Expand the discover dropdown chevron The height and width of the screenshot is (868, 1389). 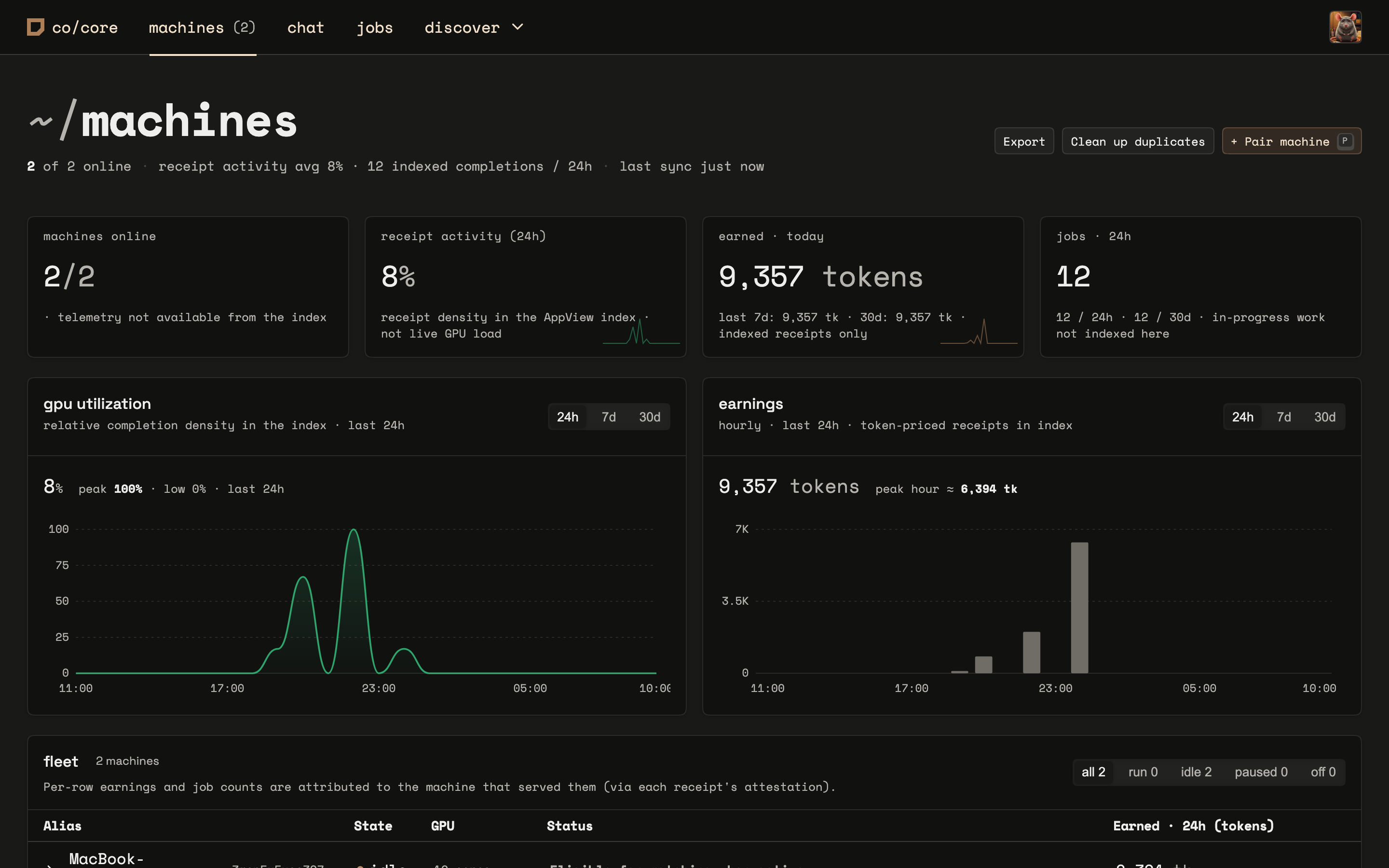[517, 27]
